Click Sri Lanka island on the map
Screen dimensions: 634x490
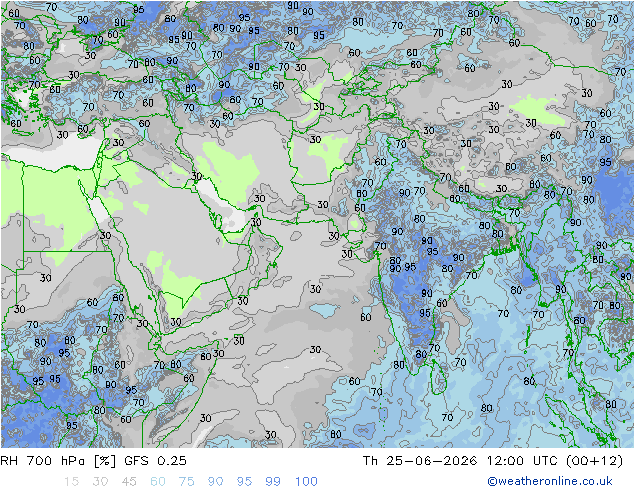tap(438, 377)
